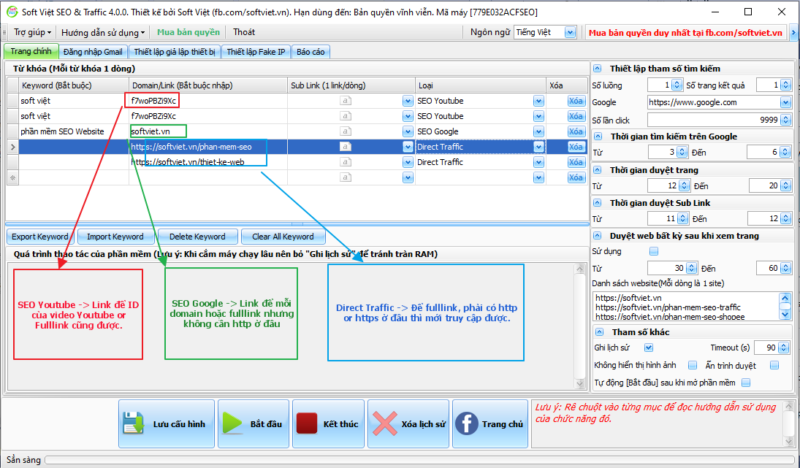This screenshot has width=800, height=468.
Task: Click Xóa for first soft việt row
Action: 576,101
